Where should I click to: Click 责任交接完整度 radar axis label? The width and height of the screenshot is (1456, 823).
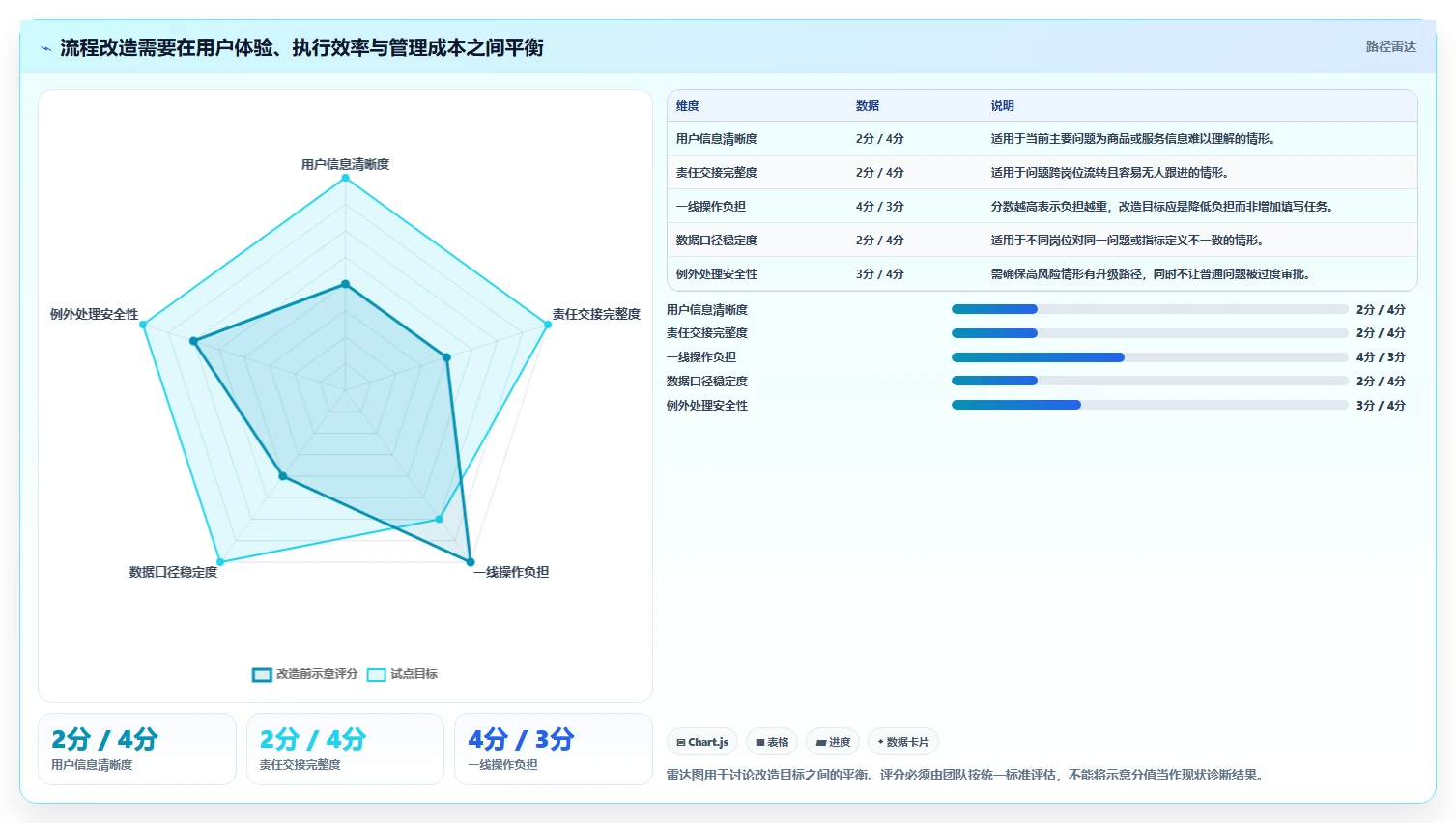coord(596,314)
